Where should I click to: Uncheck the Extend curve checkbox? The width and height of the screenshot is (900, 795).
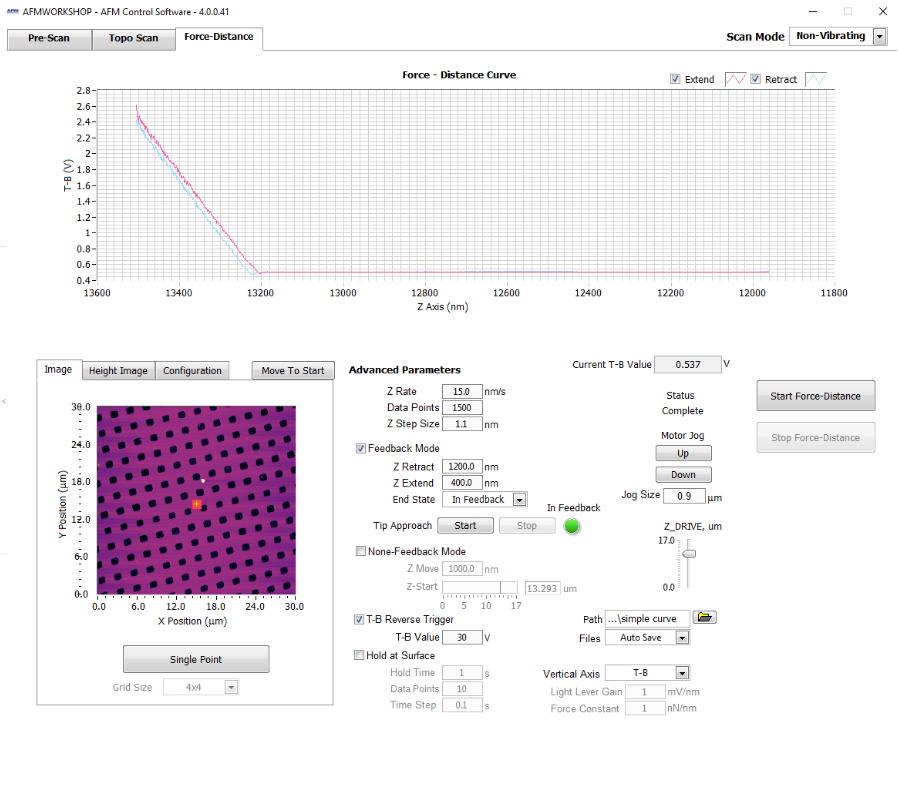676,79
